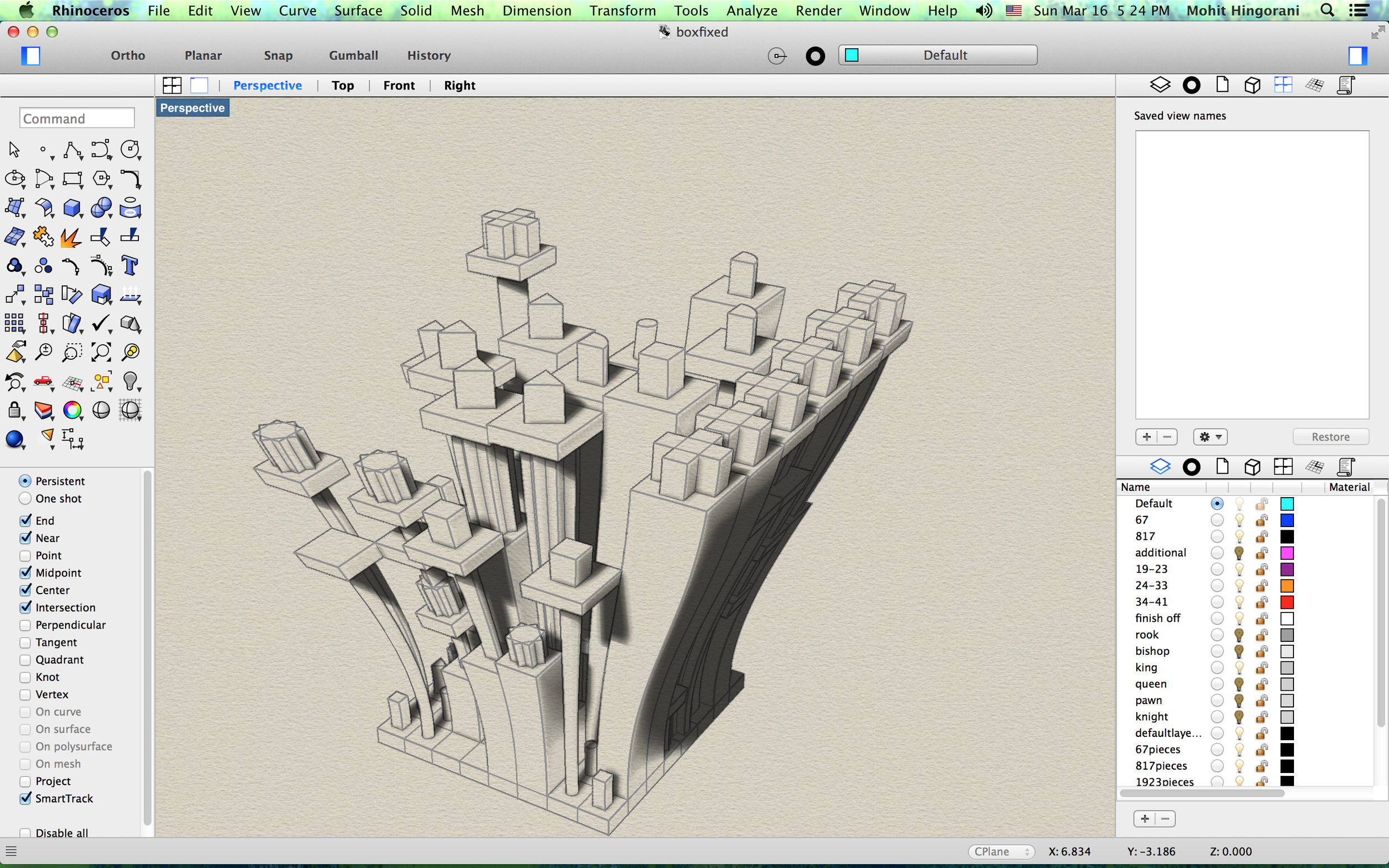Select the Zoom Extents tool

pyautogui.click(x=102, y=352)
